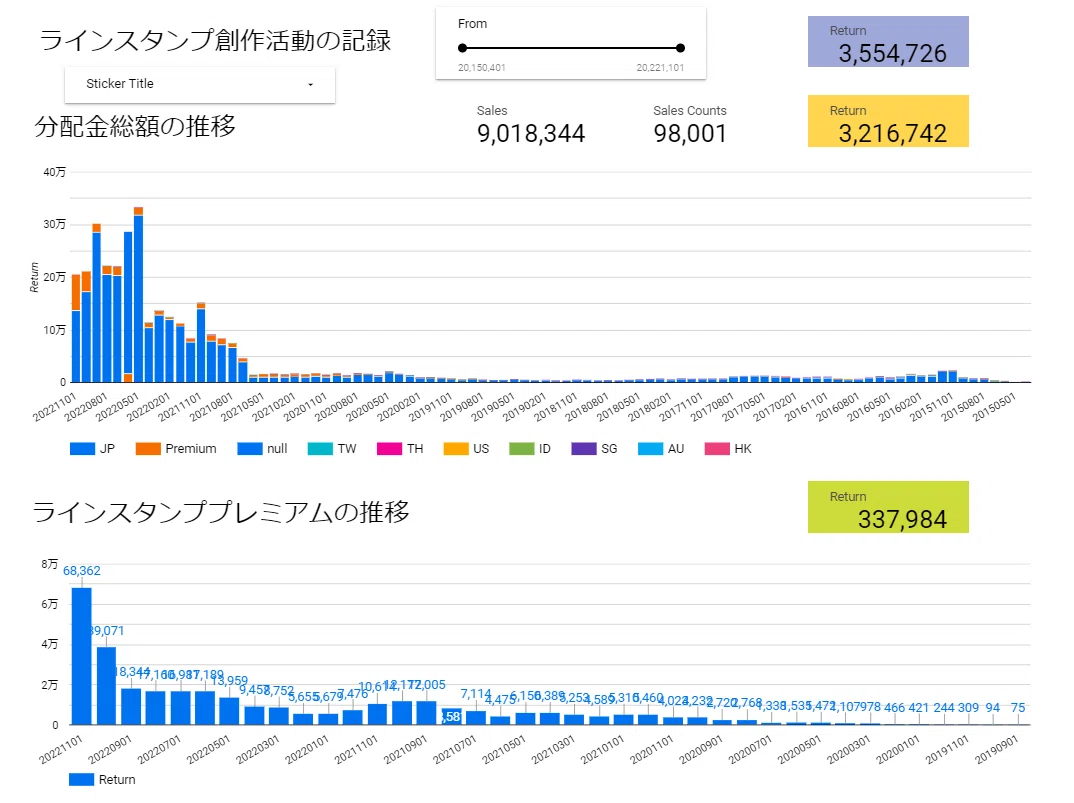Toggle the AU legend swatch

(x=650, y=449)
